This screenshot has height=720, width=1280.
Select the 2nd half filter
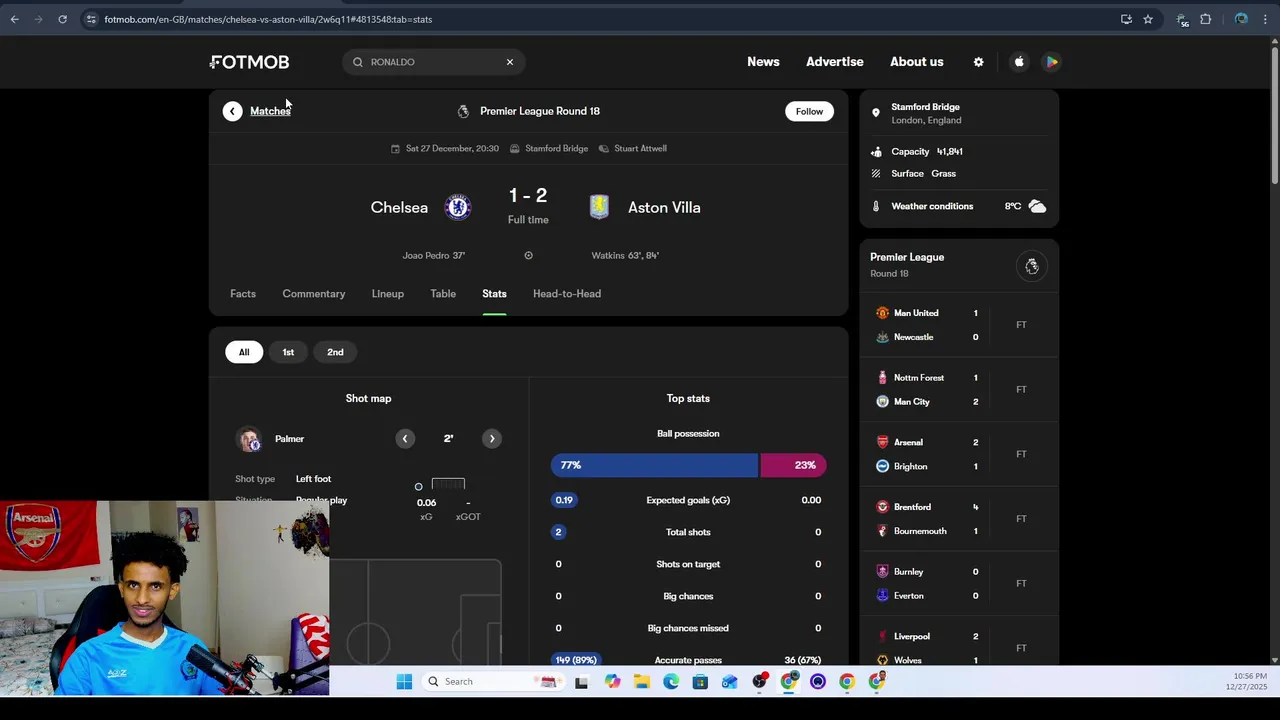[335, 352]
